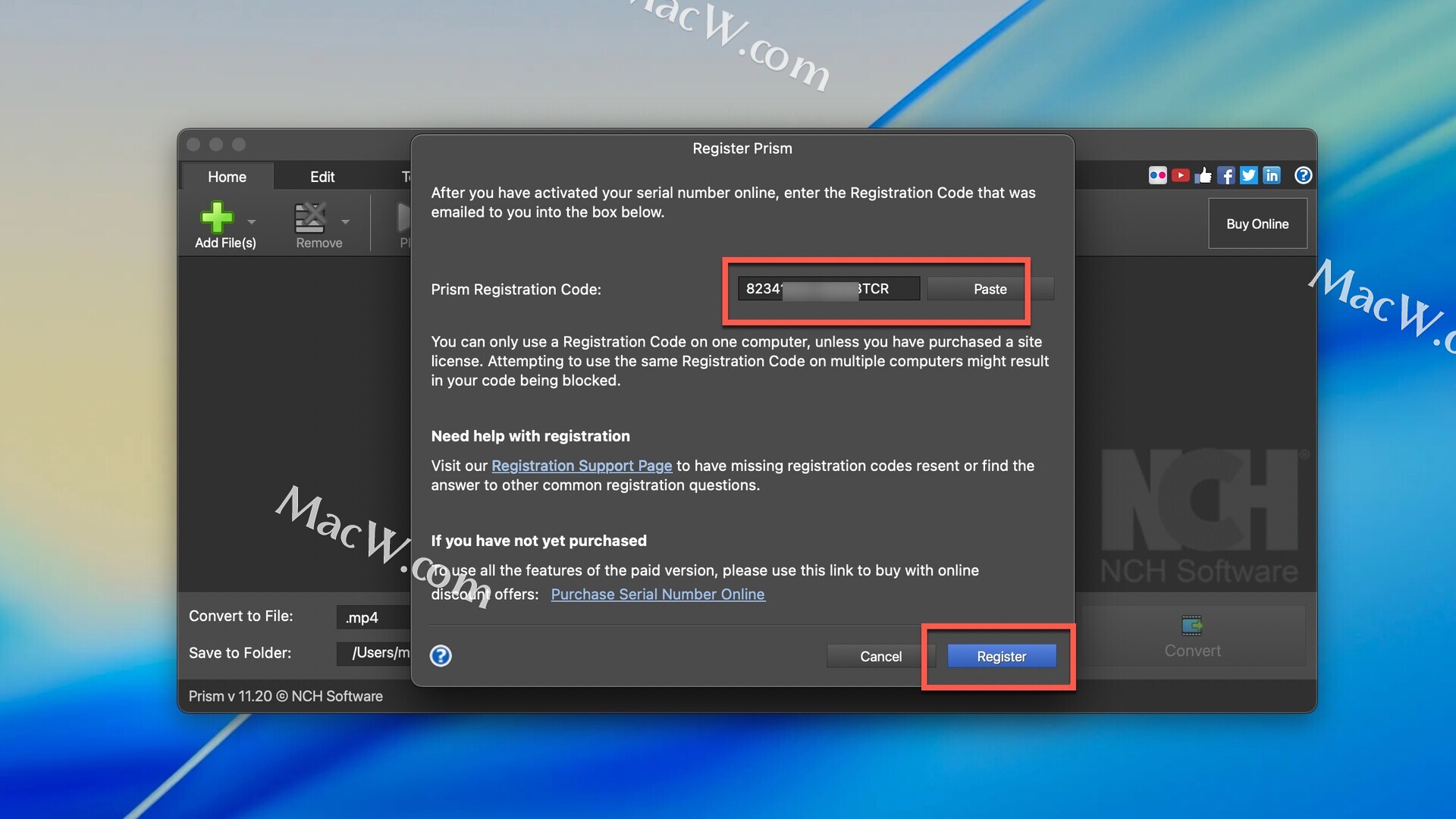Click the green Add File(s) plus icon
Image resolution: width=1456 pixels, height=819 pixels.
click(x=217, y=217)
